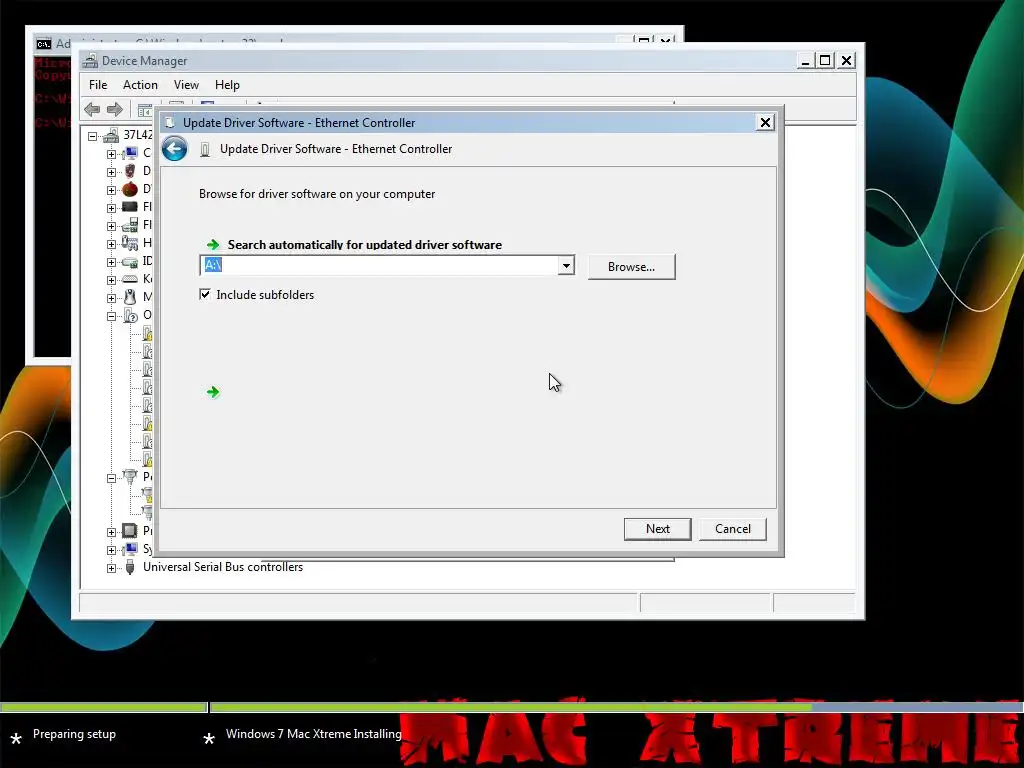This screenshot has height=768, width=1024.
Task: Uncheck Include subfolders
Action: point(205,295)
